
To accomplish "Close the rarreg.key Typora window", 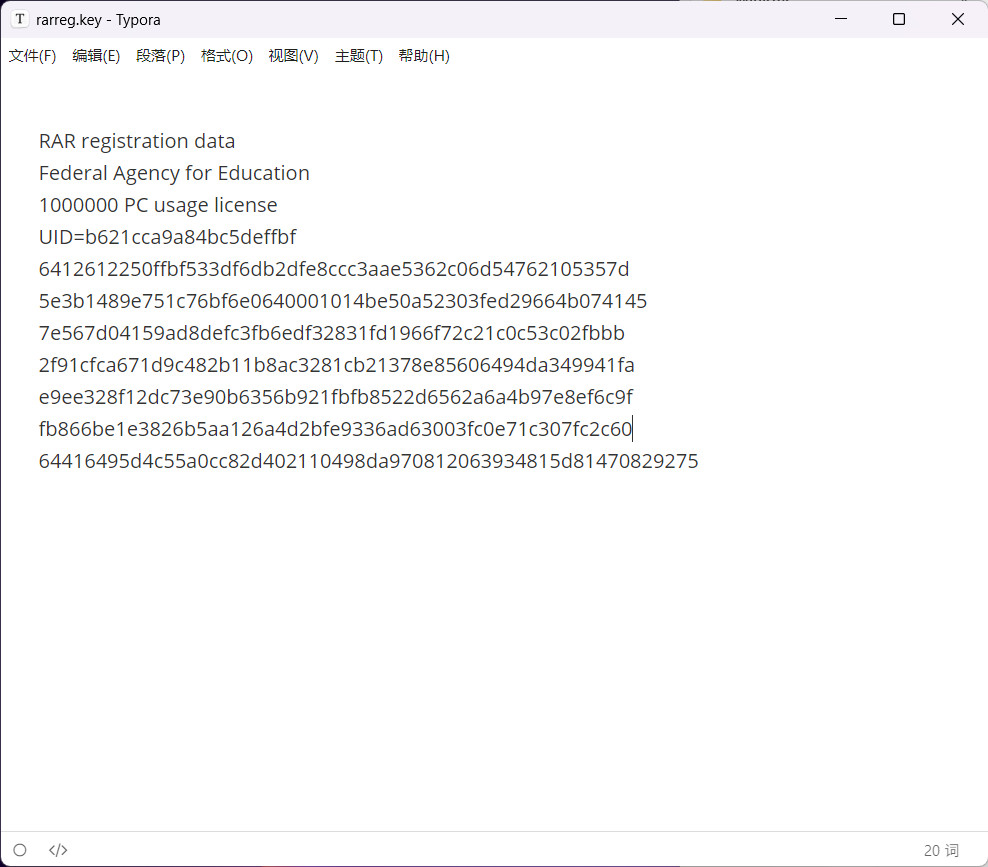I will pyautogui.click(x=958, y=19).
